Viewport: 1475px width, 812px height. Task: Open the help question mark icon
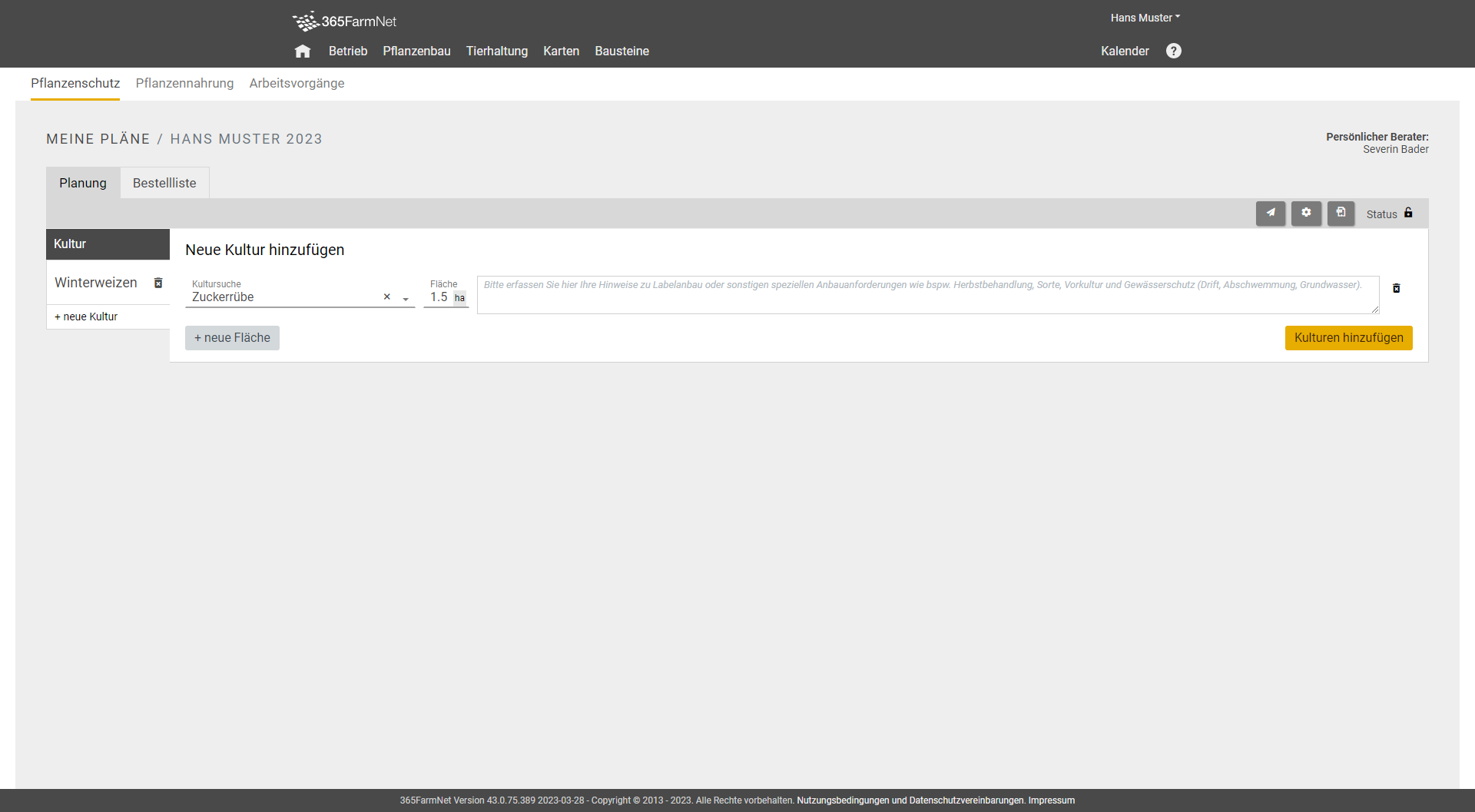pos(1173,51)
